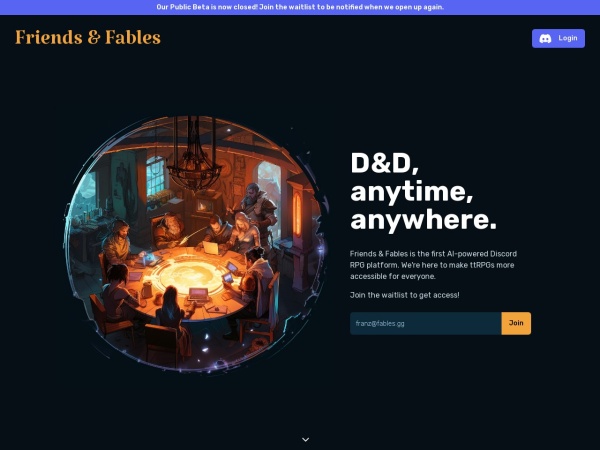Screen dimensions: 600x450
Task: Select the "D&D," headline word
Action: (384, 163)
